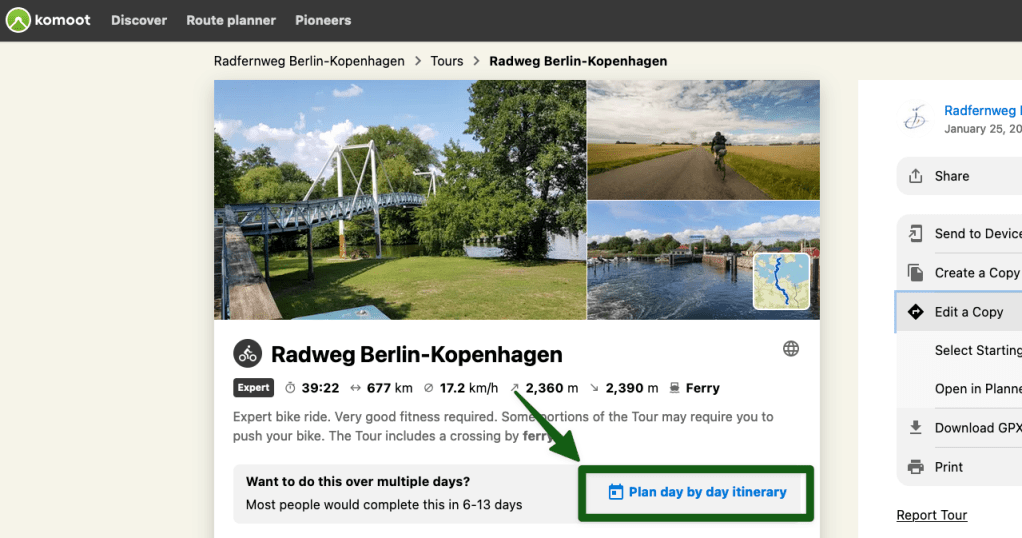This screenshot has width=1022, height=538.
Task: Click the average speed icon
Action: click(x=428, y=388)
